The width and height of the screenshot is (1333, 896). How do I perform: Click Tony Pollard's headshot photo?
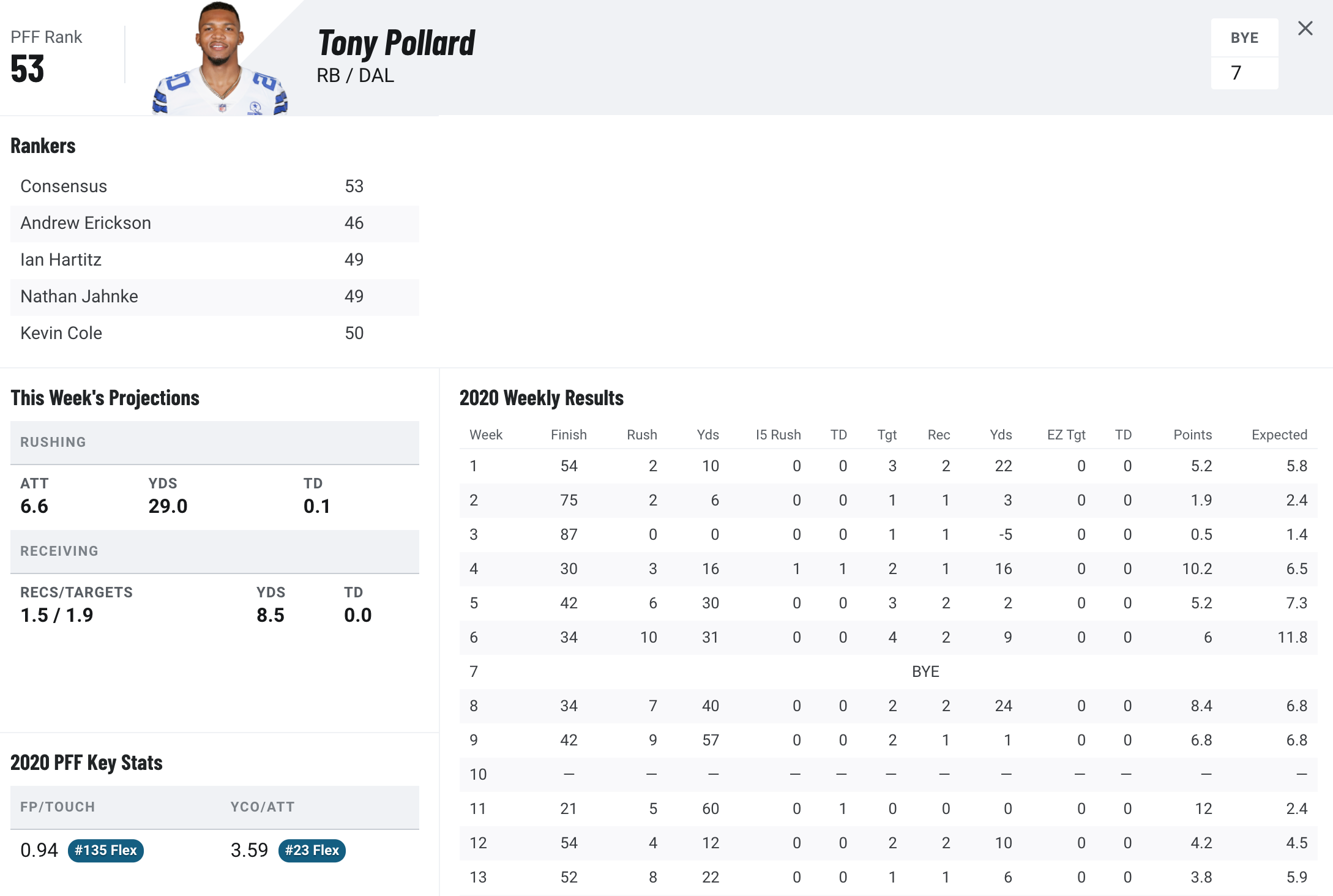pos(220,58)
